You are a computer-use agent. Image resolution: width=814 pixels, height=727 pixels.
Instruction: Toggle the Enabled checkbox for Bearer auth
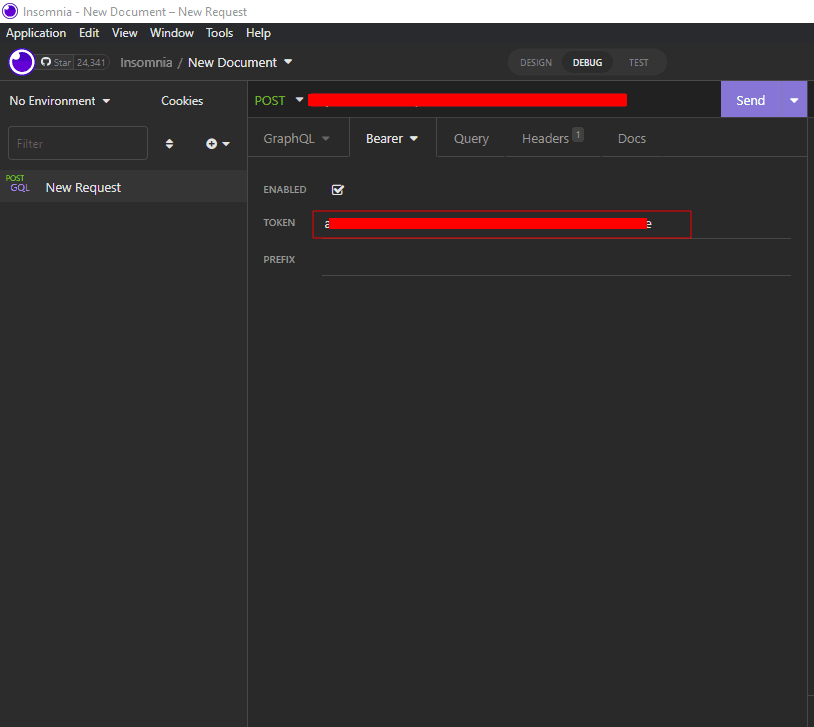[x=338, y=190]
